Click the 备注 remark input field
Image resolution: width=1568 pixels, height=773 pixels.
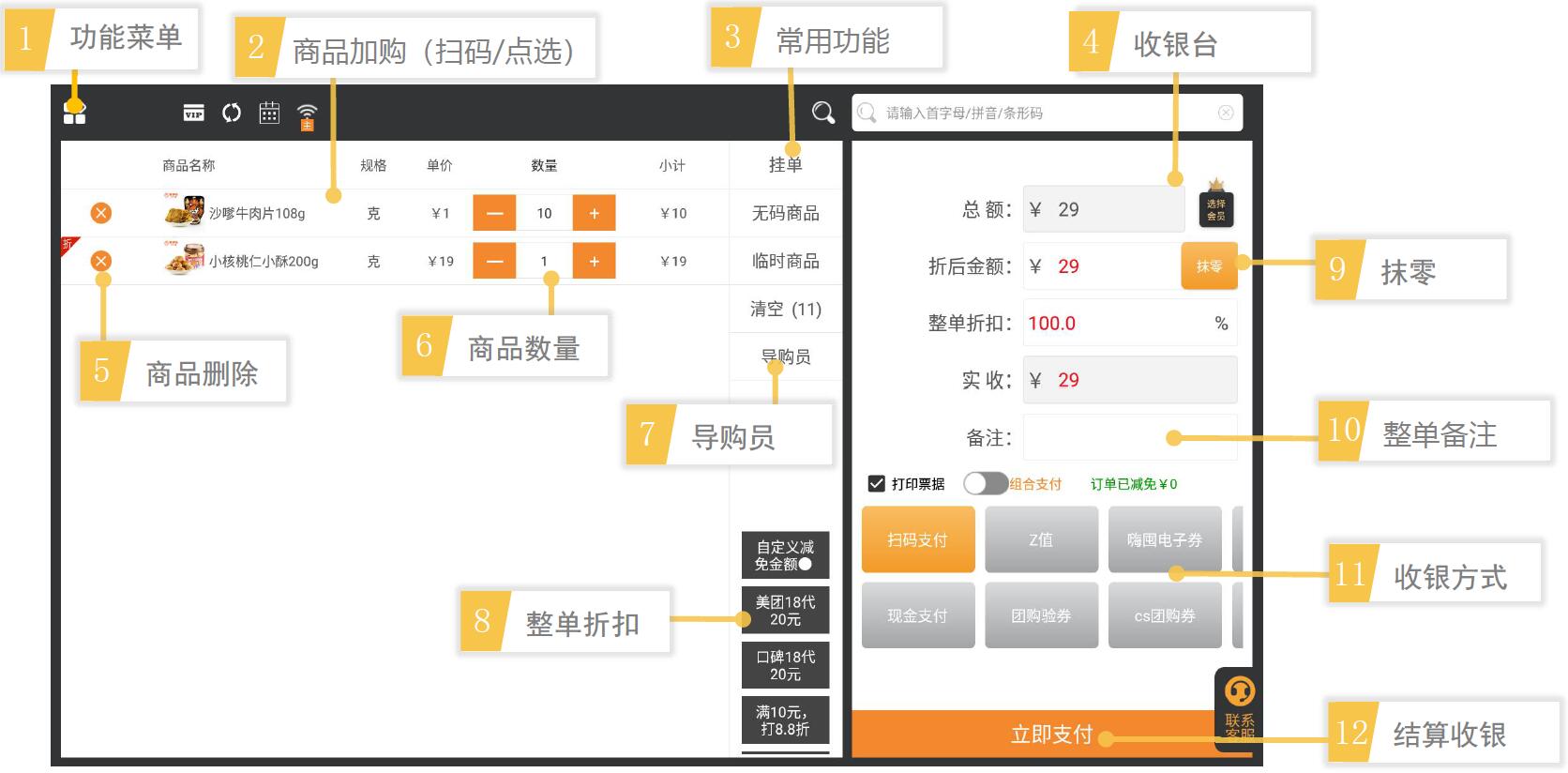pos(1129,438)
